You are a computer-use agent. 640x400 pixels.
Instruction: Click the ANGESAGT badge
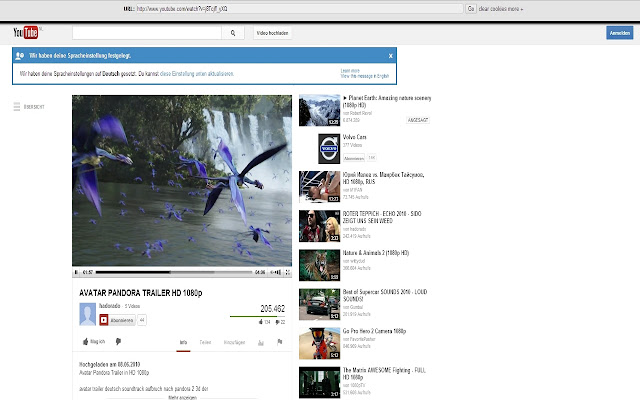(x=418, y=120)
